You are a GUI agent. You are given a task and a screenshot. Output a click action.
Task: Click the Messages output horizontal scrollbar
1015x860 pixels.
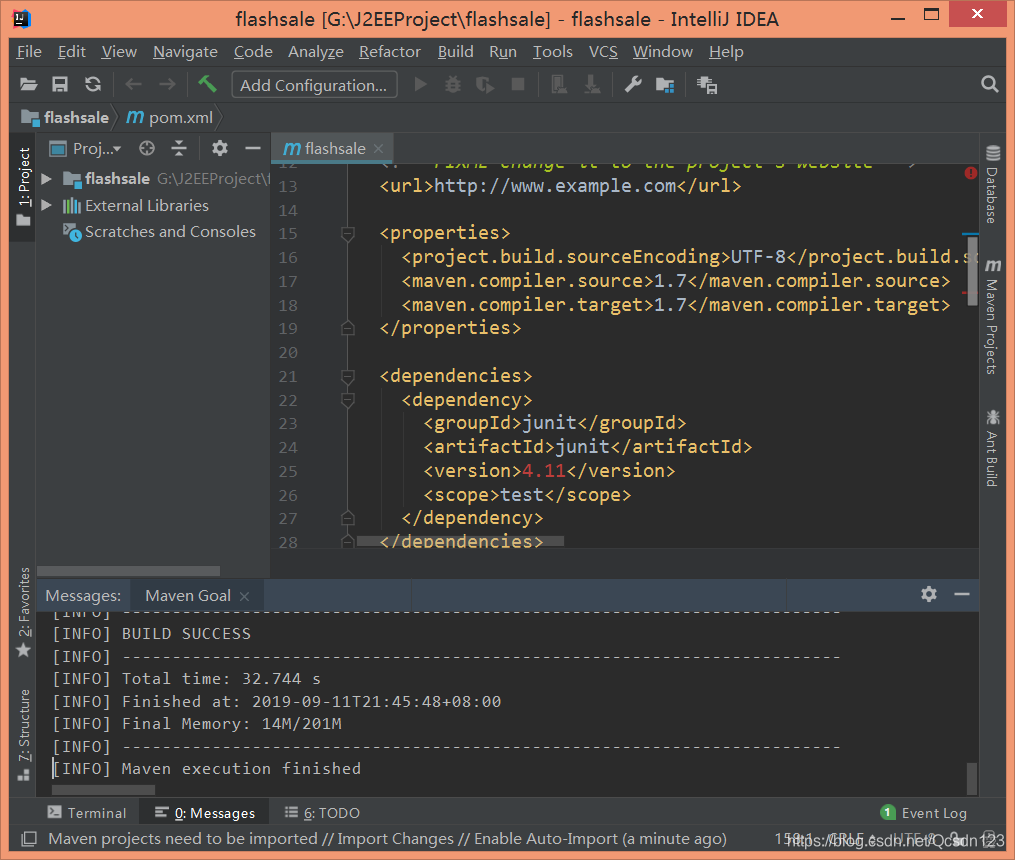click(x=104, y=790)
